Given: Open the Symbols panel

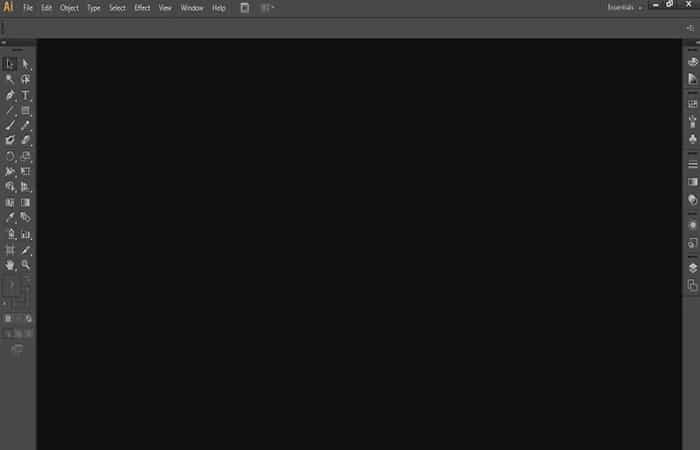Looking at the screenshot, I should [x=692, y=139].
